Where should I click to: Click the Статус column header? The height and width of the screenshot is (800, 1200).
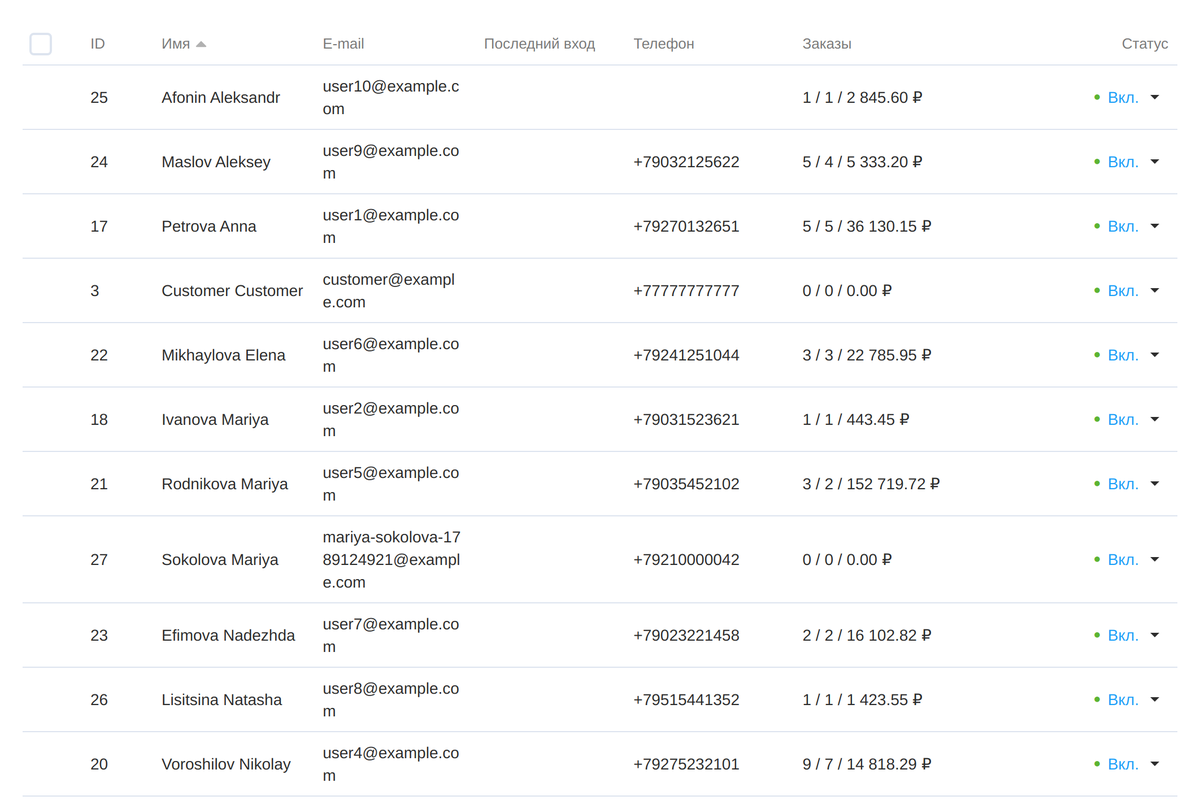(1145, 44)
